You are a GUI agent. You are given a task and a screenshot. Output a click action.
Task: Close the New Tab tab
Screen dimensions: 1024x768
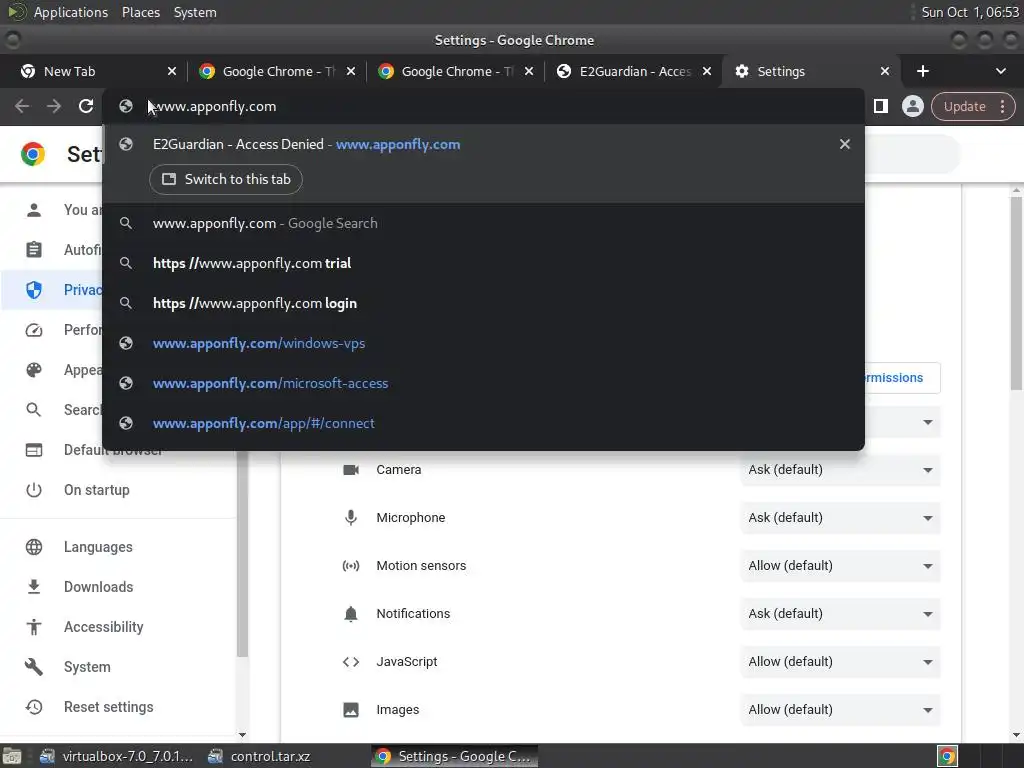pos(172,71)
